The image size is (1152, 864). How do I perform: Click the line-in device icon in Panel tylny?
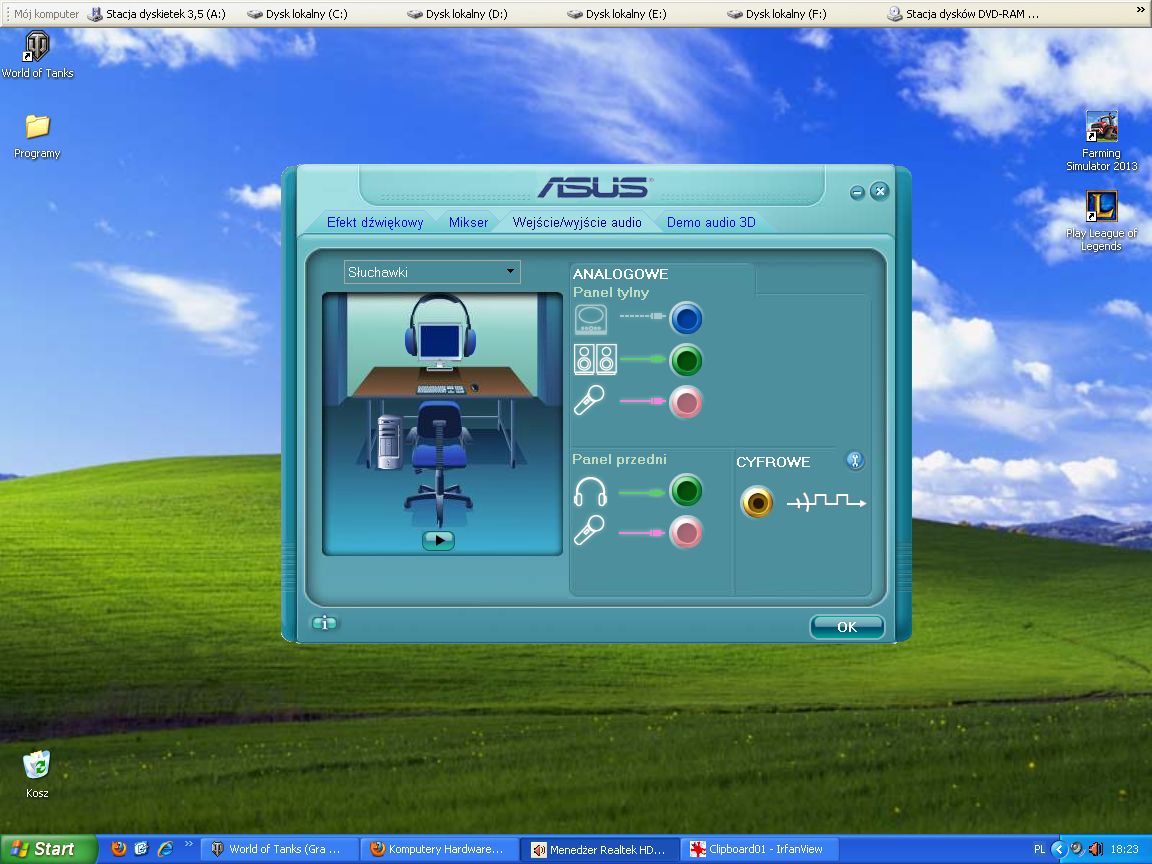pos(591,320)
